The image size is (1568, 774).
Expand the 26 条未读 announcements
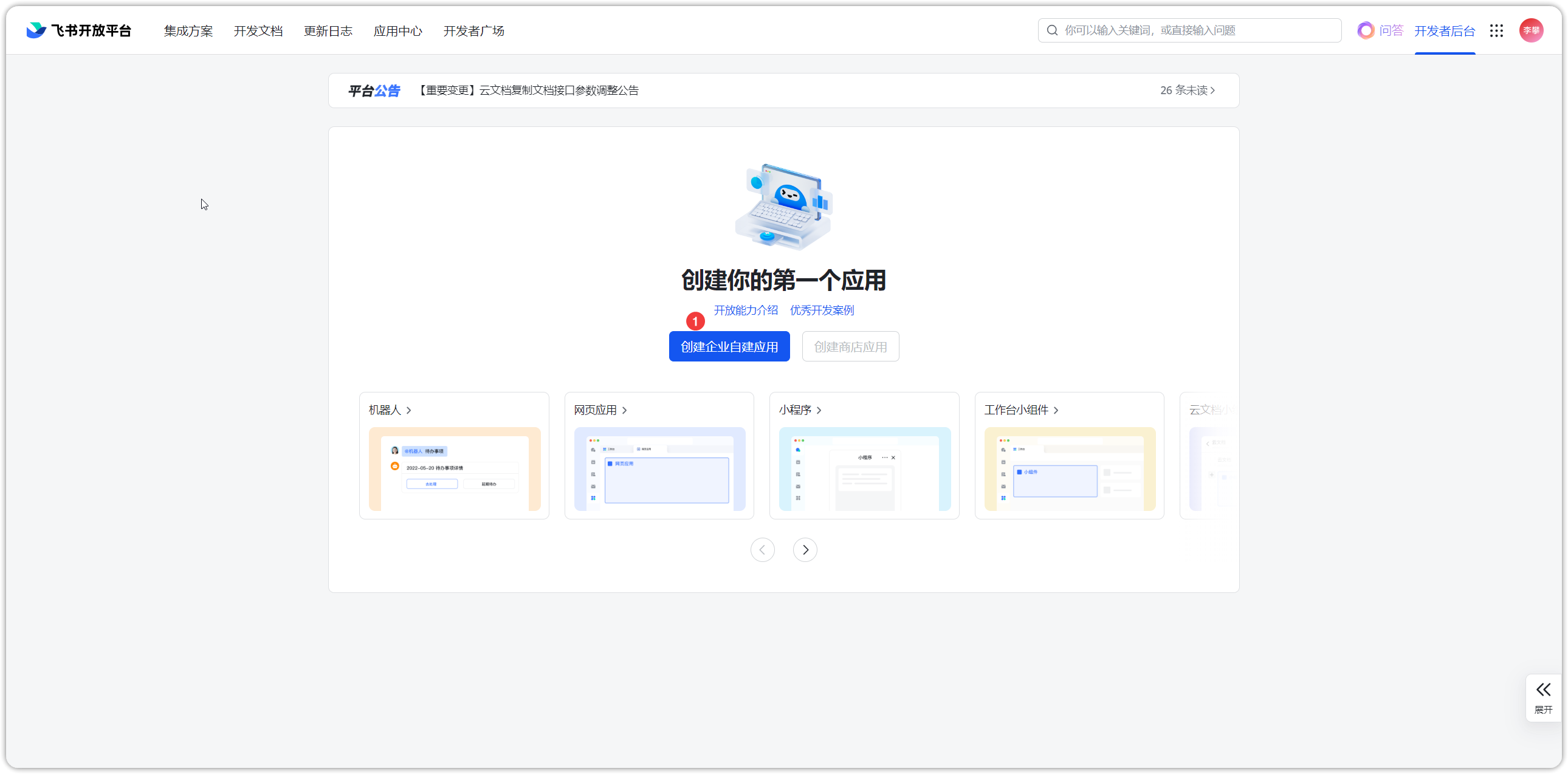tap(1188, 90)
